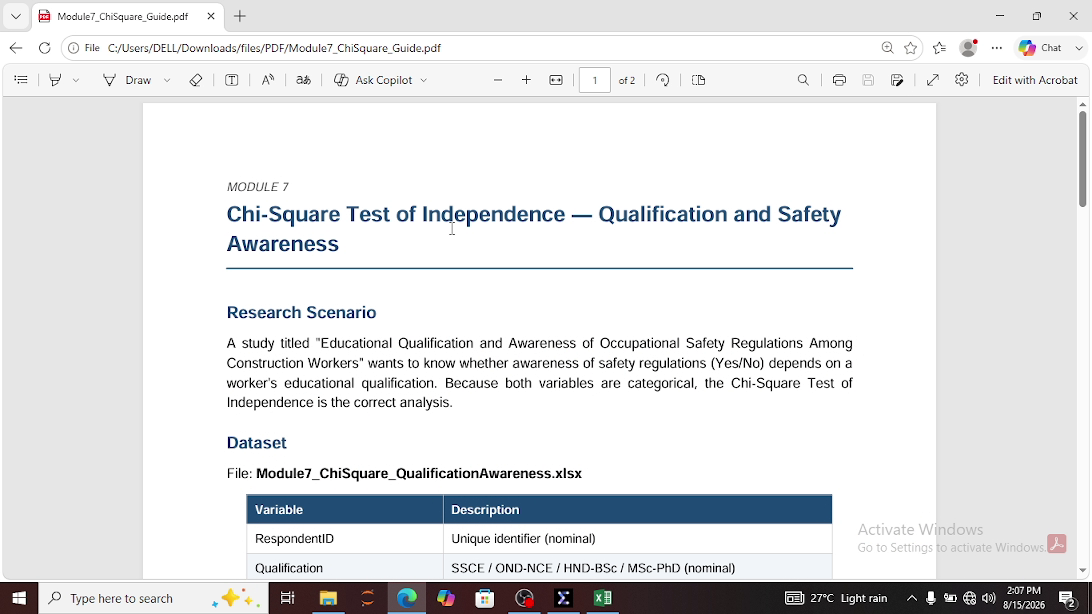The image size is (1092, 614).
Task: Click the Acrobat icon in page corner
Action: point(1056,544)
